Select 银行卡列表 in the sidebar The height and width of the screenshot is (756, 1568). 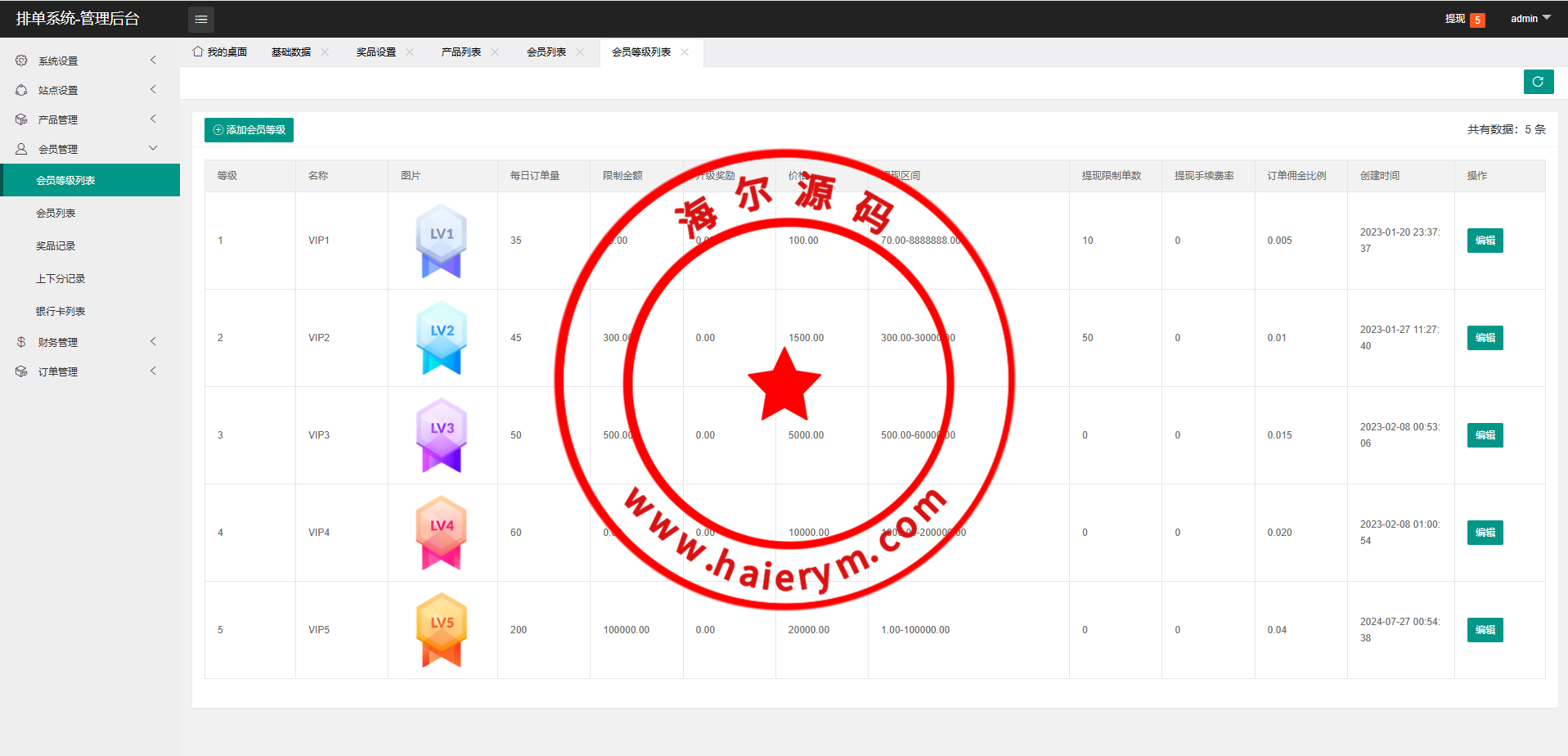point(61,311)
